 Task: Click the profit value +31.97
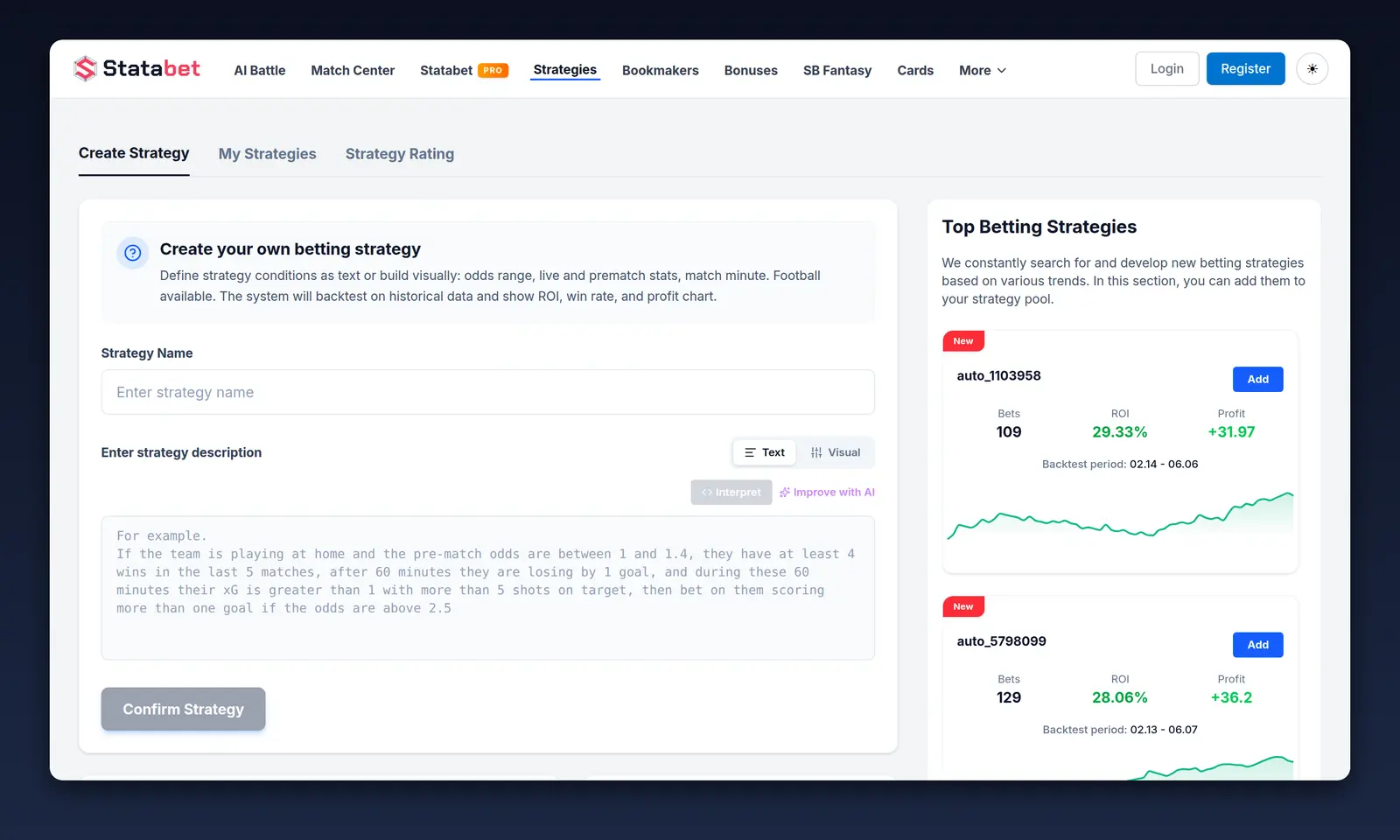click(x=1231, y=432)
